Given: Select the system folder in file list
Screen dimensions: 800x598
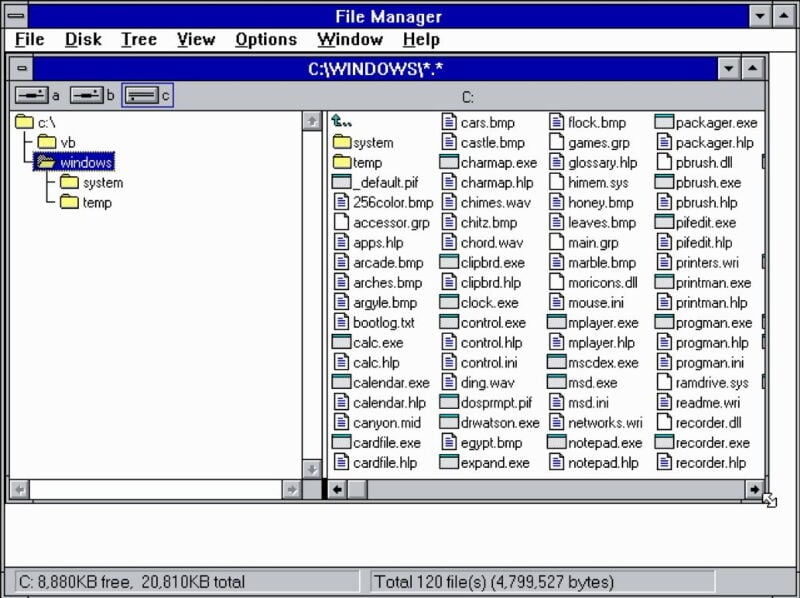Looking at the screenshot, I should tap(341, 142).
